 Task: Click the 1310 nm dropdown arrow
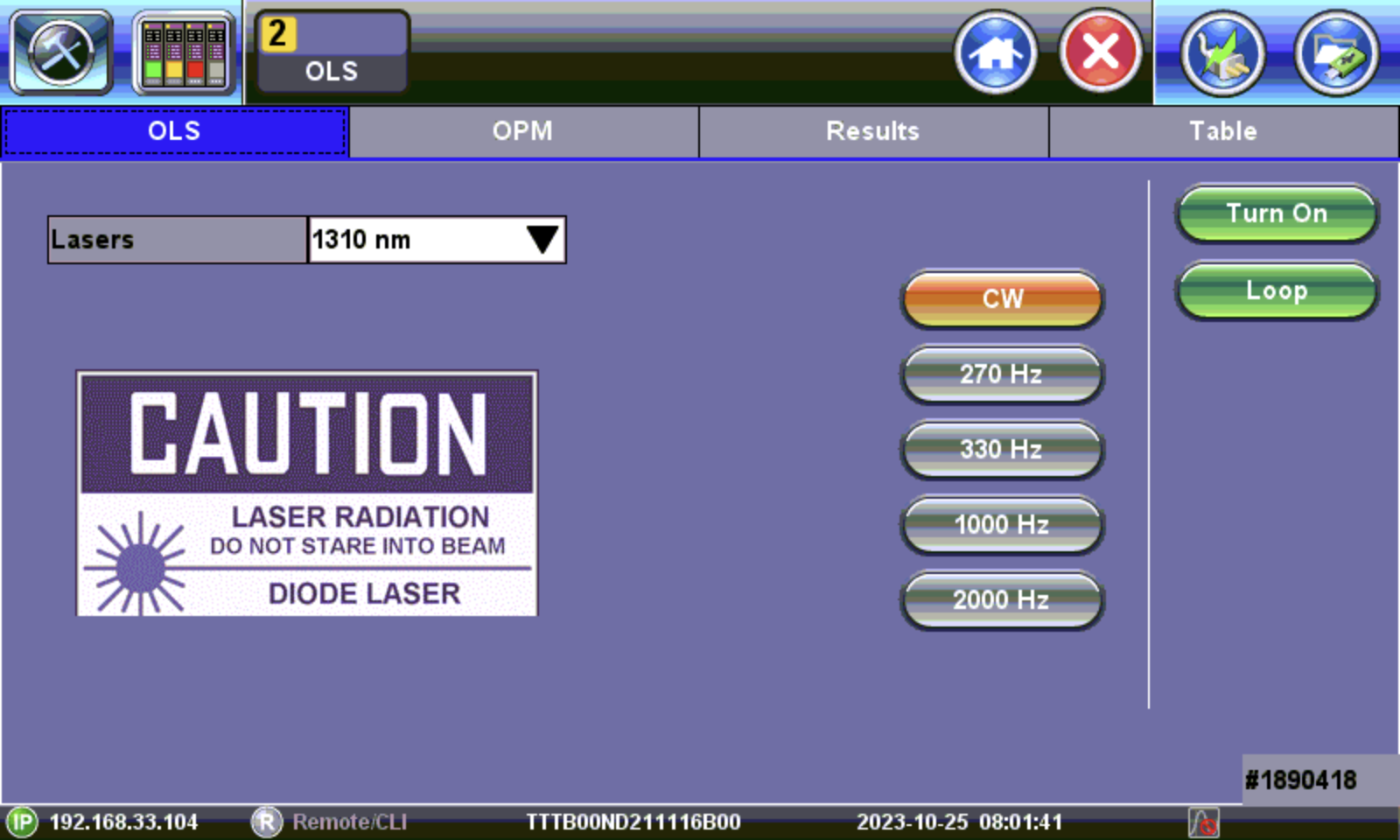pyautogui.click(x=542, y=240)
